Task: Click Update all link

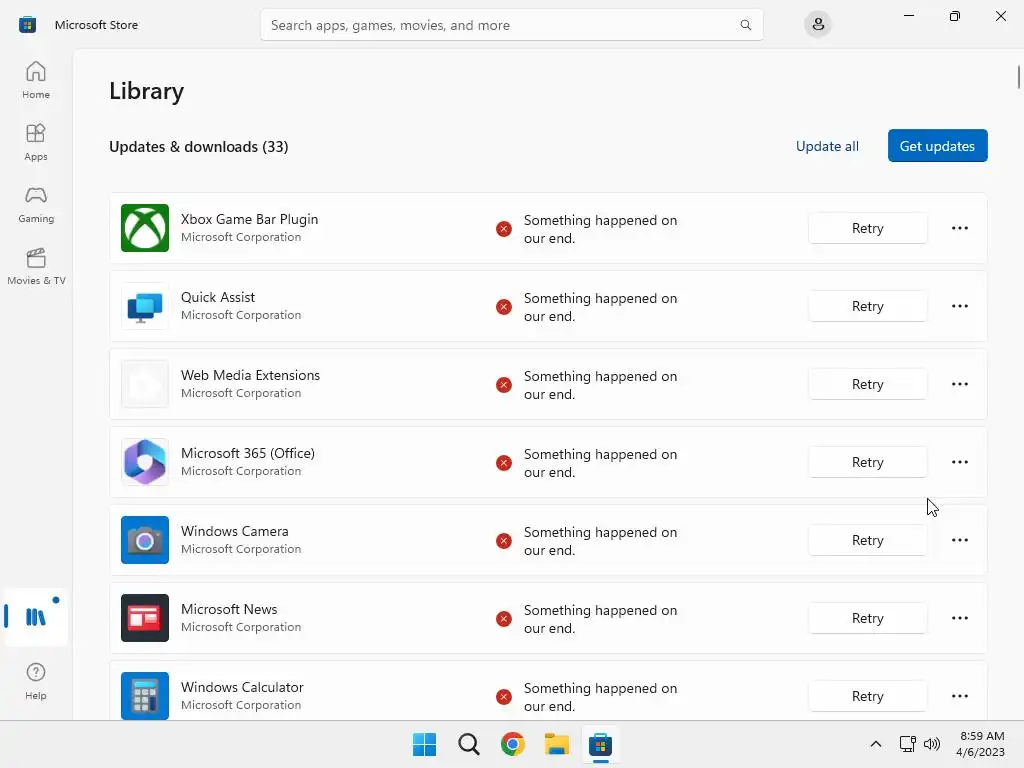Action: 827,146
